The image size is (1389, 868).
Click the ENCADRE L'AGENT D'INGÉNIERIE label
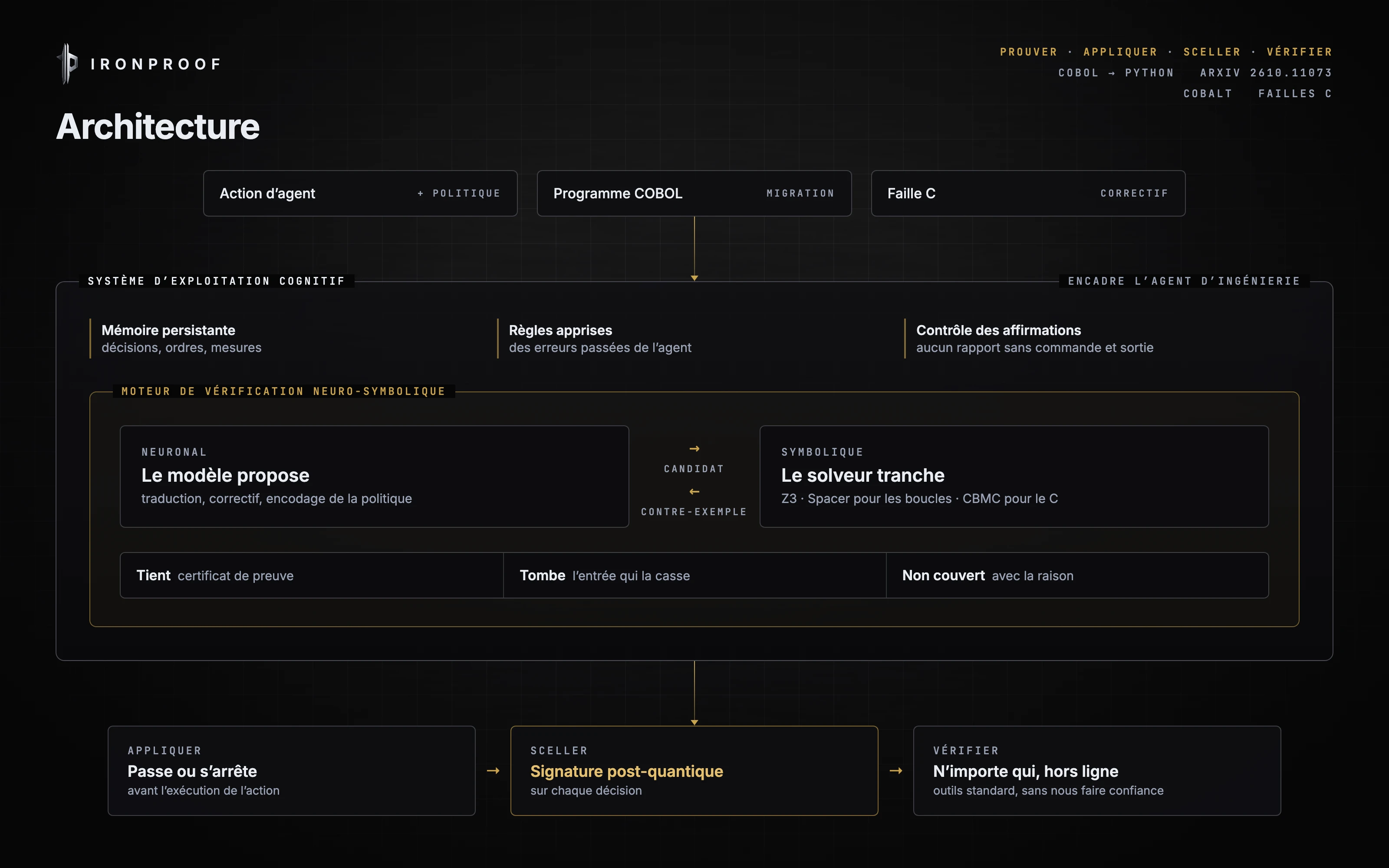(x=1184, y=281)
